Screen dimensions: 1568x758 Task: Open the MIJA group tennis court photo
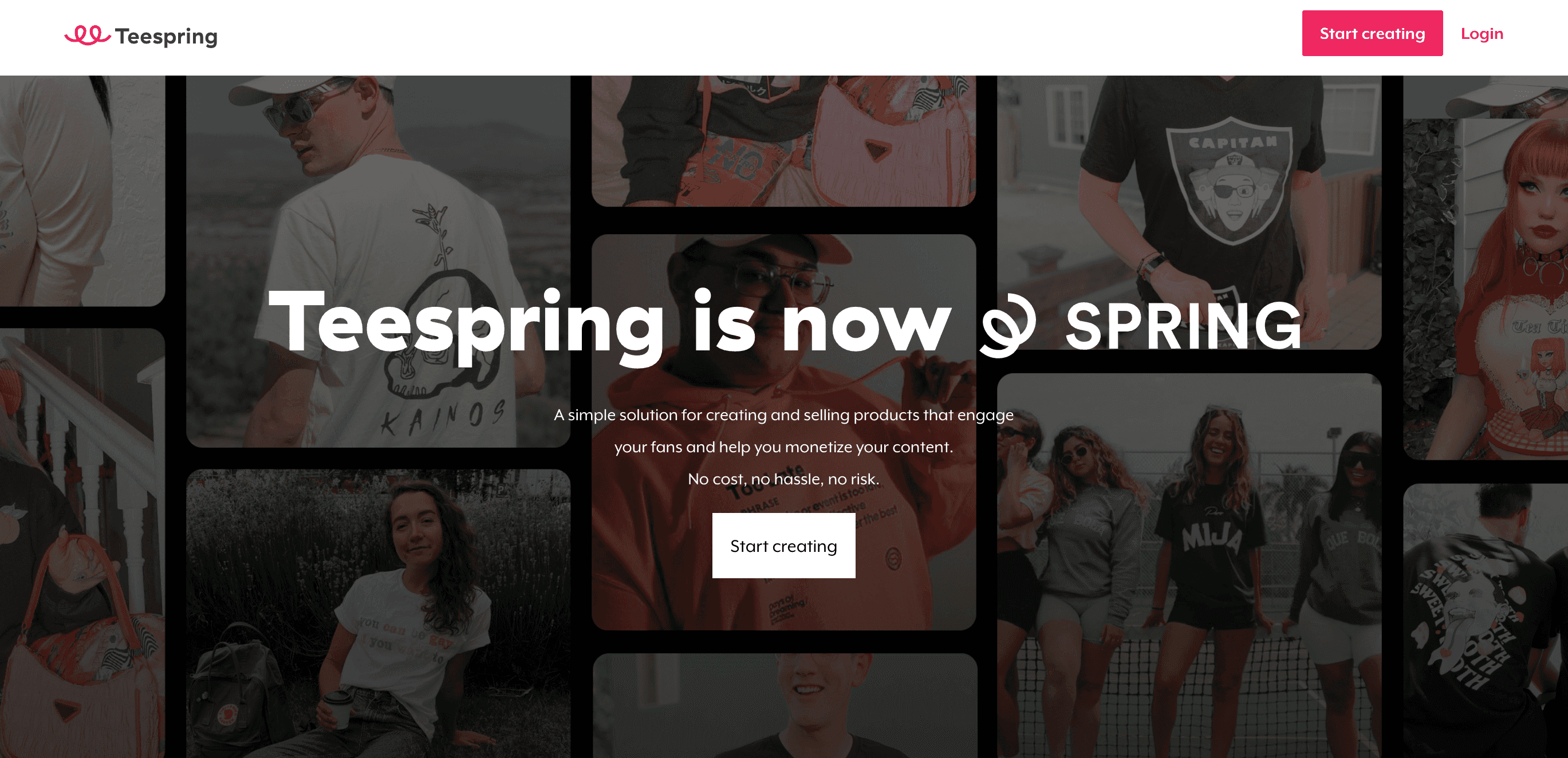coord(1189,566)
